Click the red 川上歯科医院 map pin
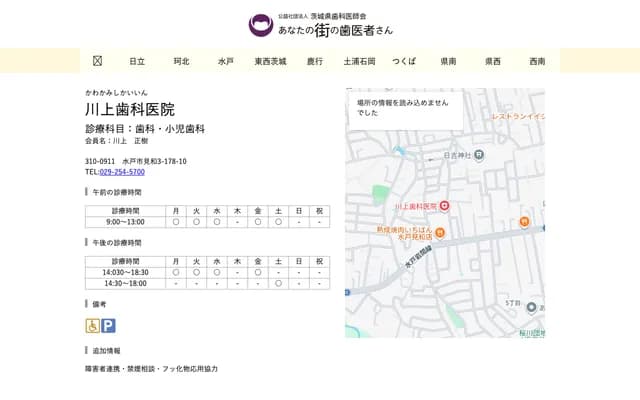Screen dimensions: 640x400 [x=444, y=206]
